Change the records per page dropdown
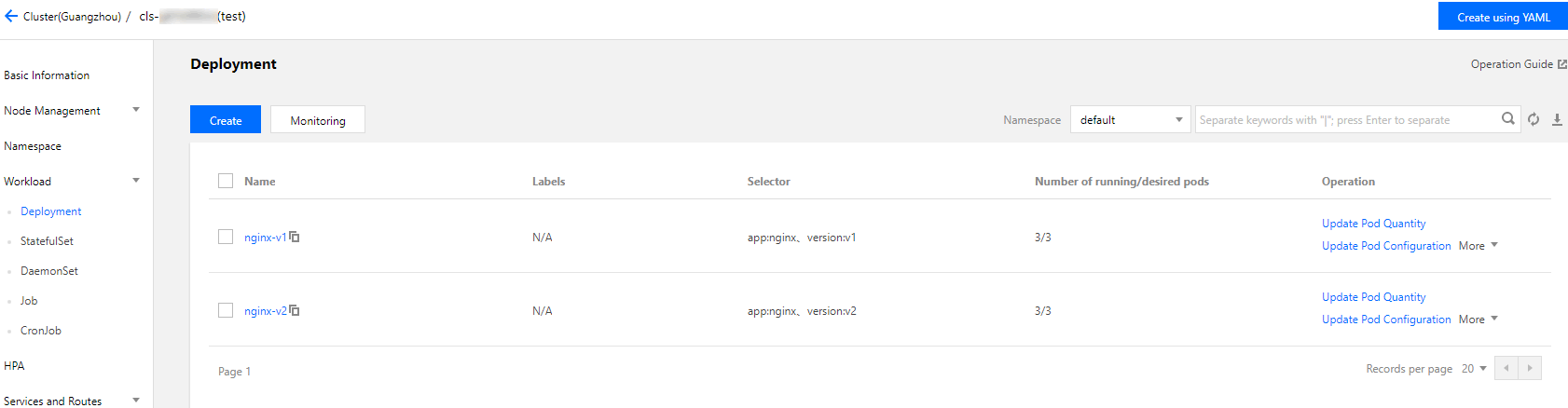This screenshot has width=1568, height=408. 1473,369
